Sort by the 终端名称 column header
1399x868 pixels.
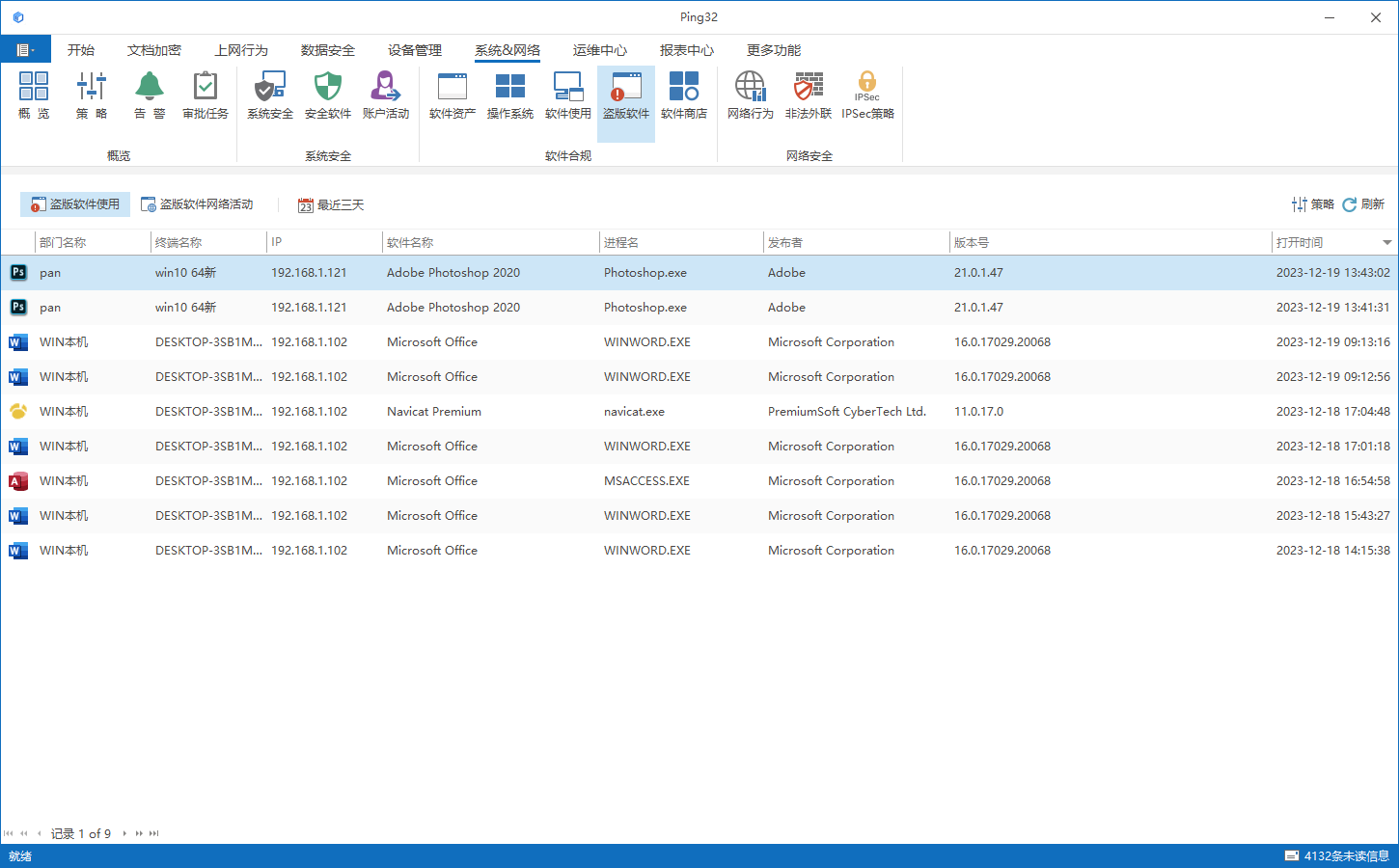[x=208, y=243]
